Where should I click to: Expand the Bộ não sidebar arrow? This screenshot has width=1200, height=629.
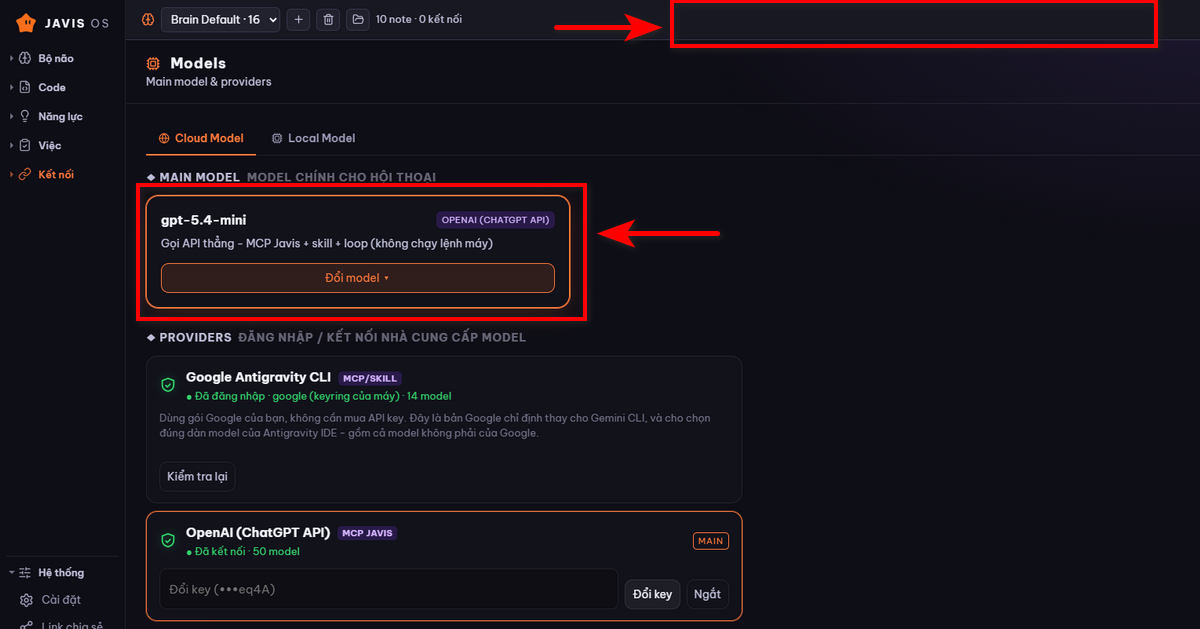(x=11, y=58)
